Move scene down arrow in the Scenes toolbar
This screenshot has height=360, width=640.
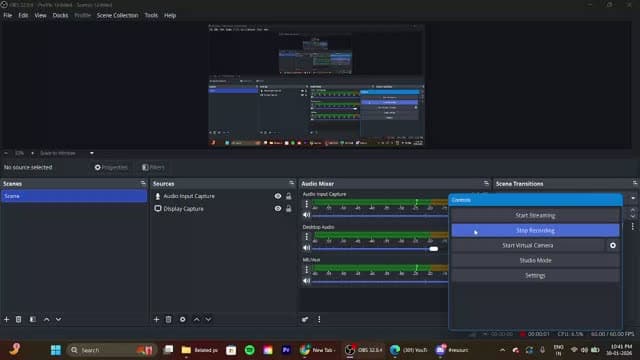[x=58, y=319]
